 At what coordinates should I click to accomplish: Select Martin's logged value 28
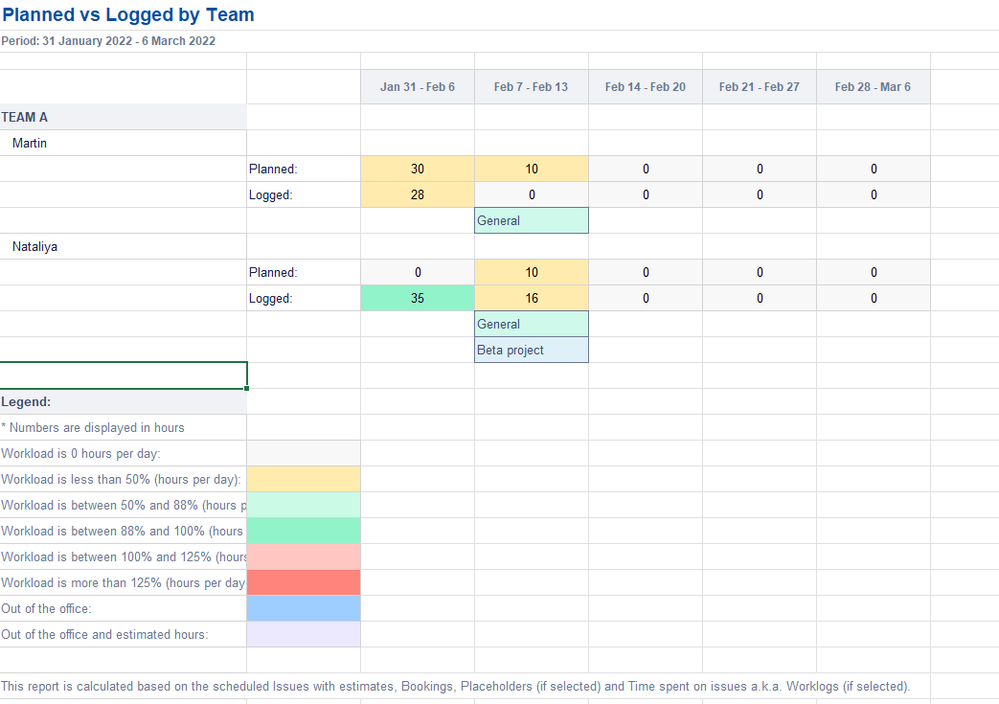pos(417,195)
